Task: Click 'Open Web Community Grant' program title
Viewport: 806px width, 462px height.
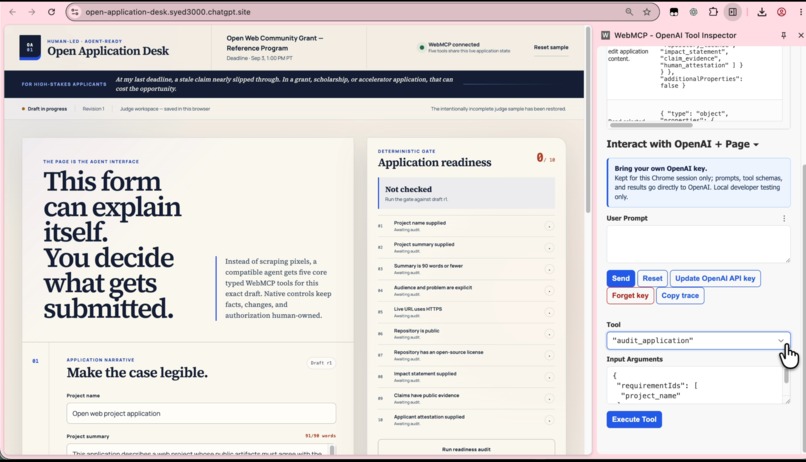Action: point(274,43)
